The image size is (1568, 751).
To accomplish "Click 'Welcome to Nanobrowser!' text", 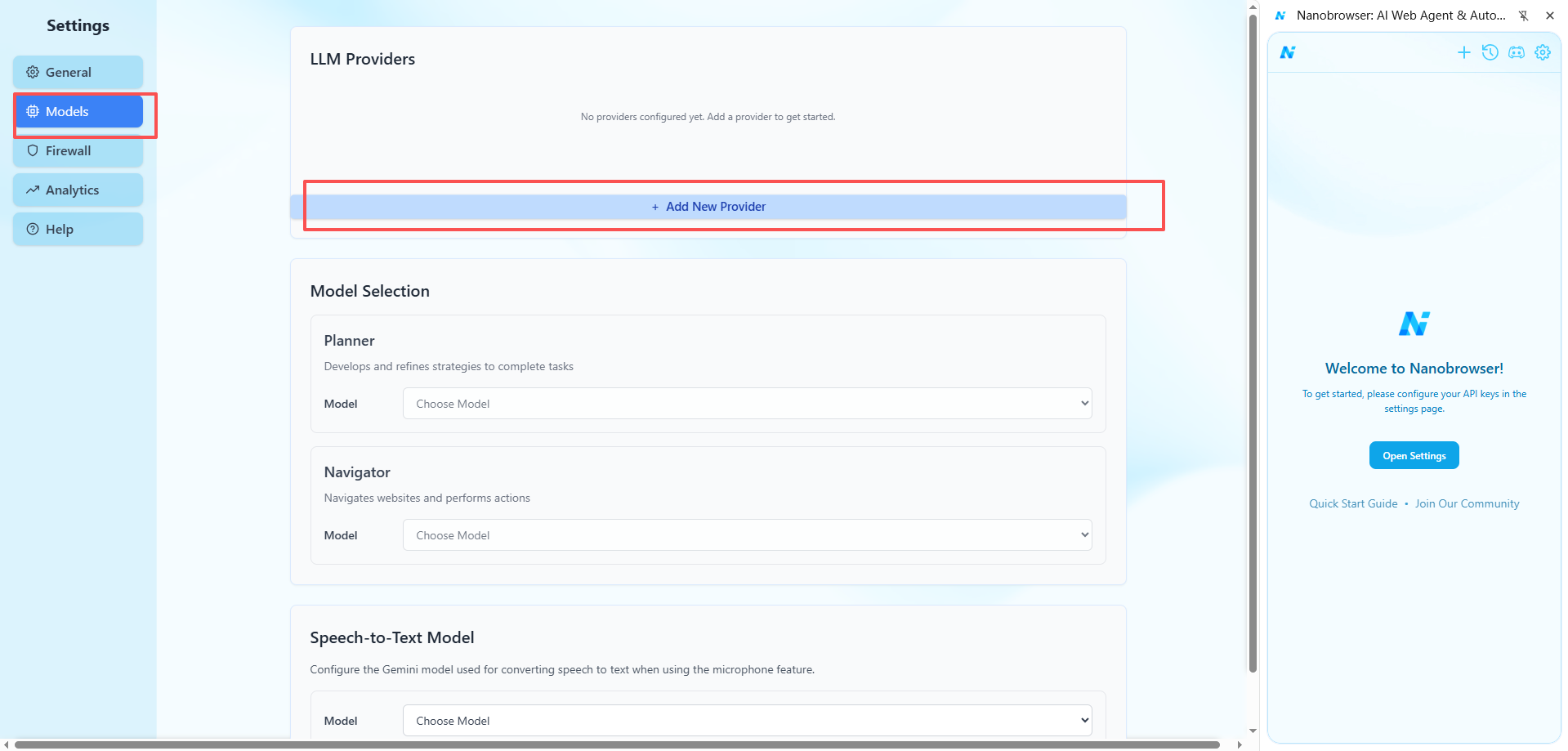I will click(1414, 369).
